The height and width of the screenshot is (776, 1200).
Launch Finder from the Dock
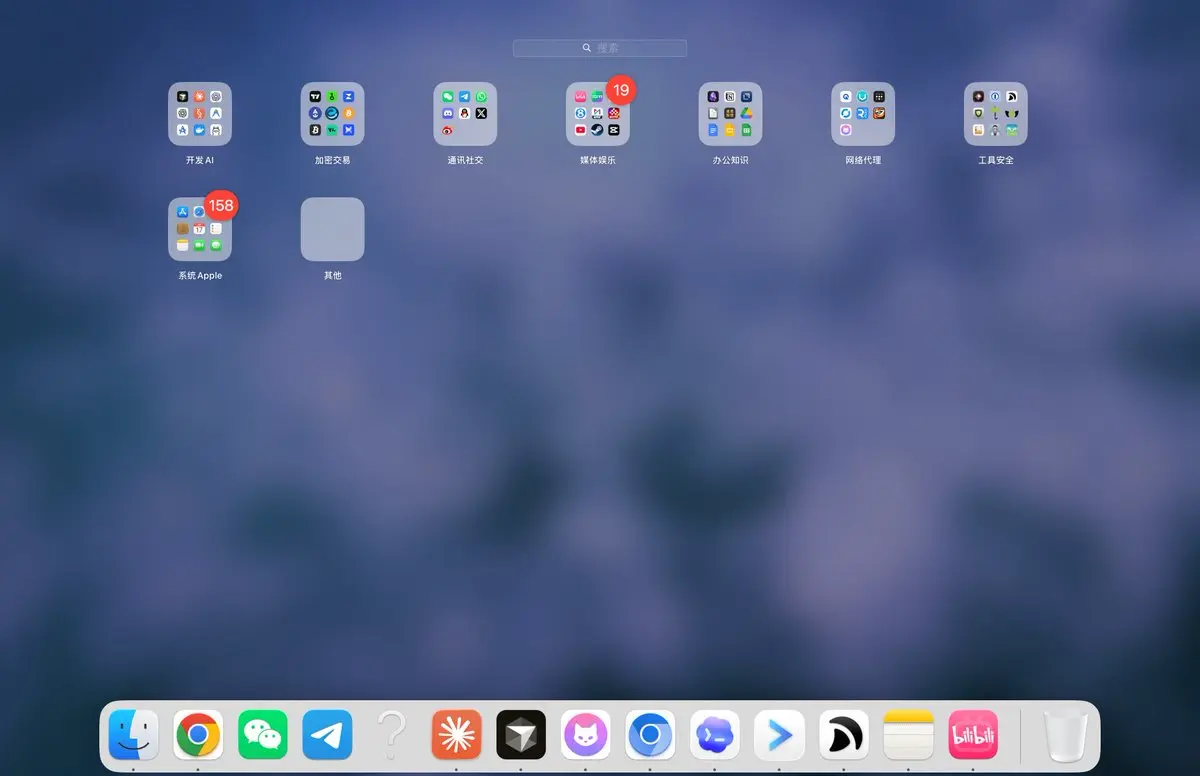[134, 736]
